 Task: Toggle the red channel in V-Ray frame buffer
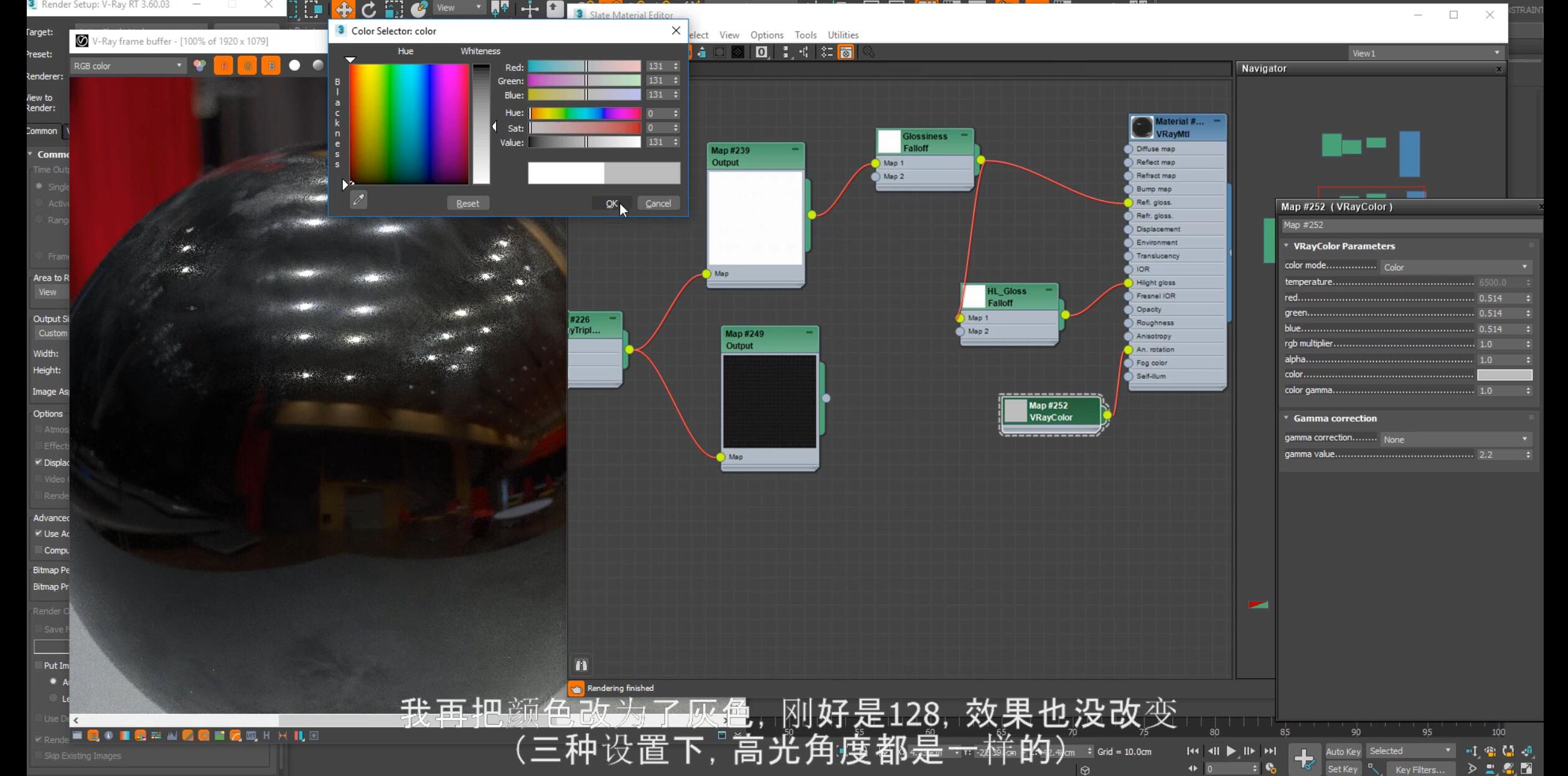point(223,65)
